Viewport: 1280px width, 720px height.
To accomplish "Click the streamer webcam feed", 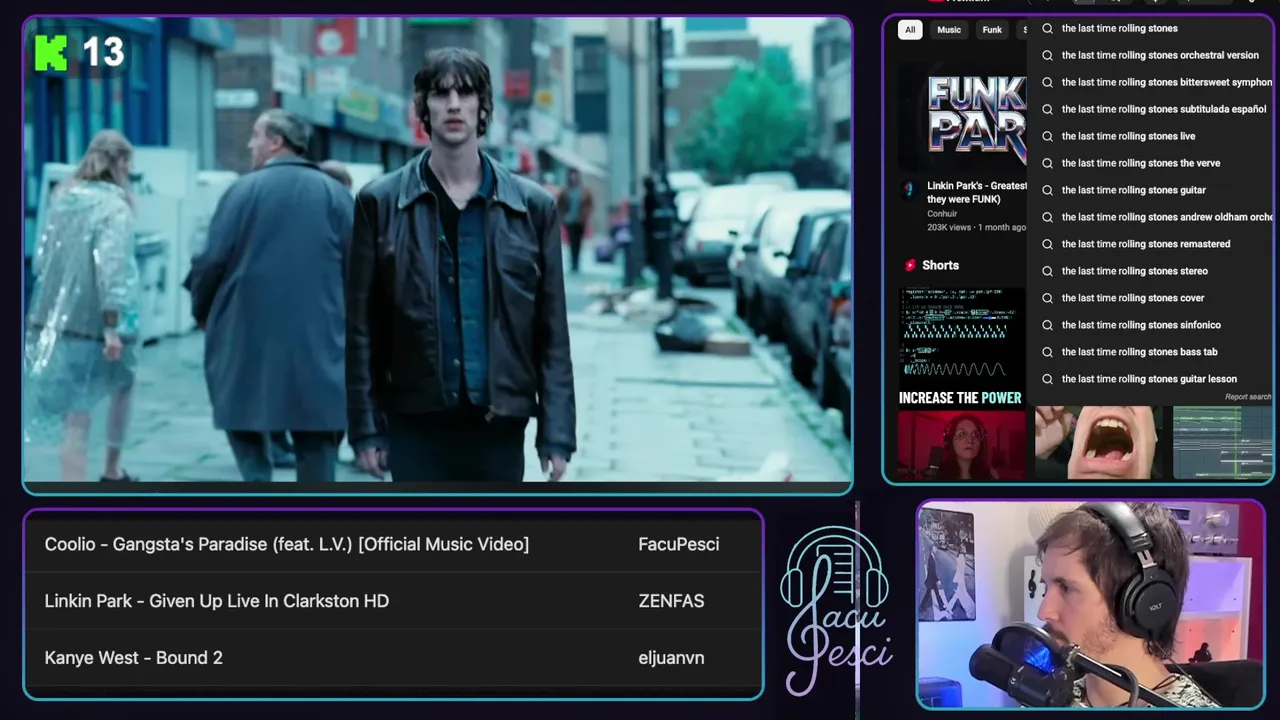I will click(x=1091, y=604).
